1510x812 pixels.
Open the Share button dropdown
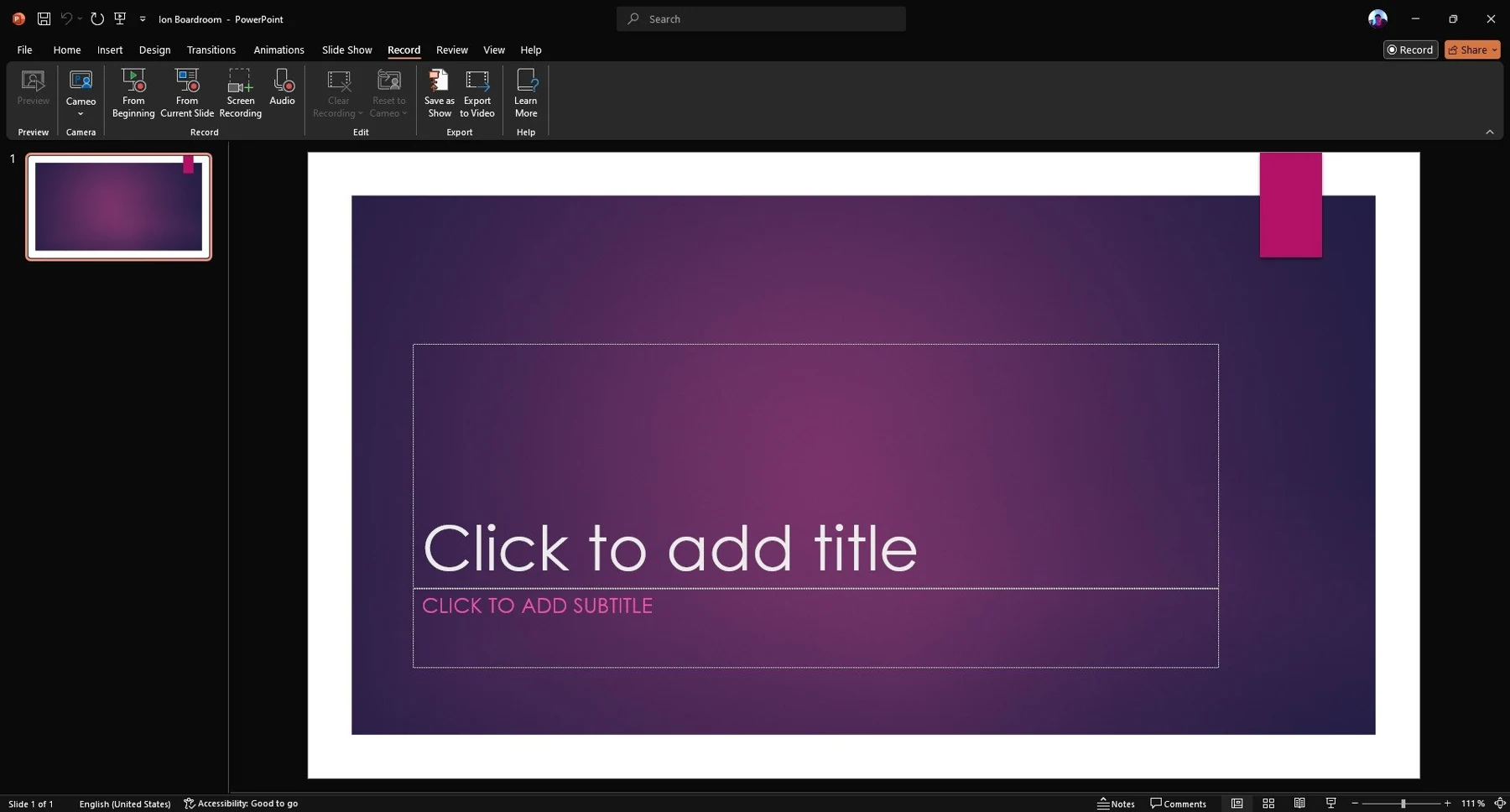(x=1494, y=50)
